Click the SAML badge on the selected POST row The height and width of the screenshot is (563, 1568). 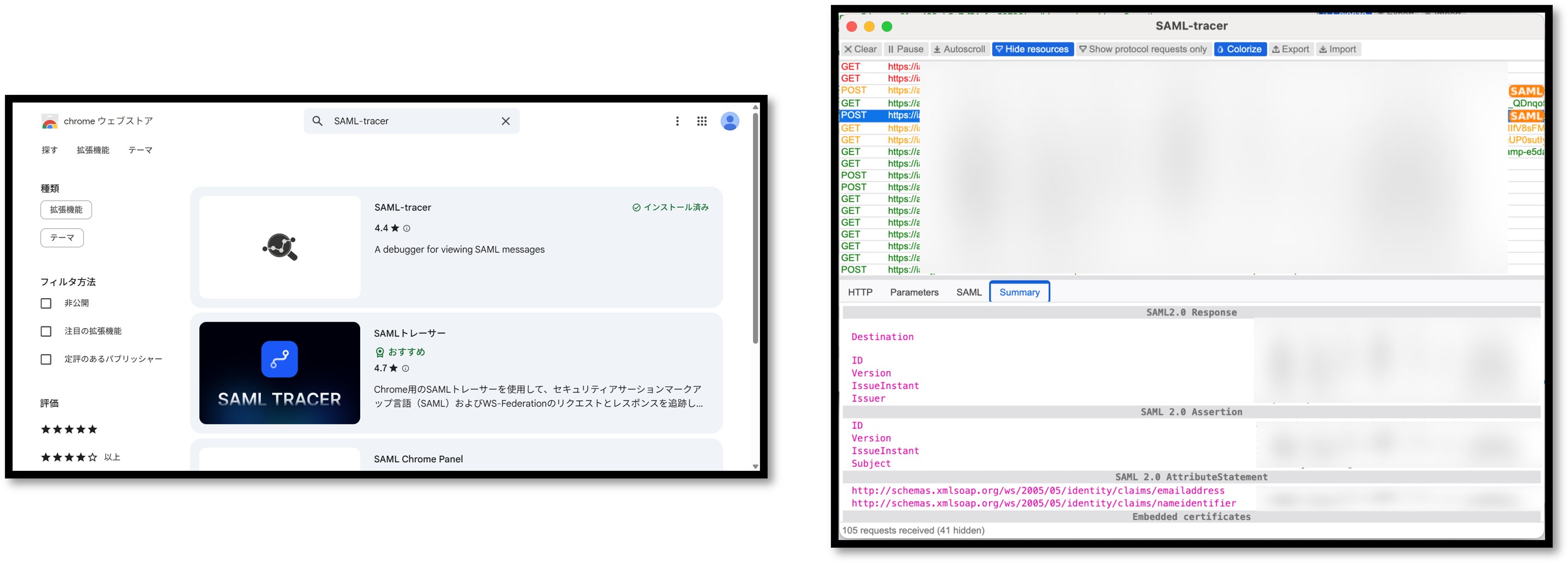click(1526, 116)
